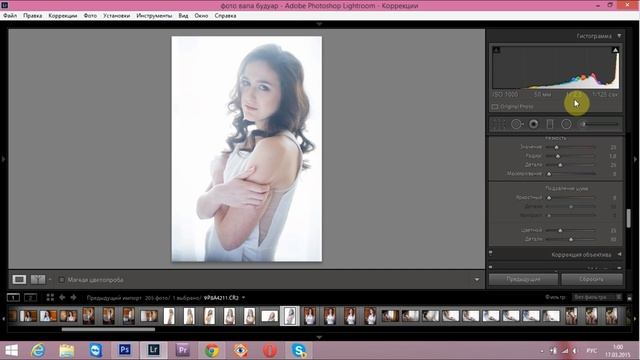The width and height of the screenshot is (640, 360).
Task: Select the highlighted filmstrip thumbnail
Action: pyautogui.click(x=290, y=316)
